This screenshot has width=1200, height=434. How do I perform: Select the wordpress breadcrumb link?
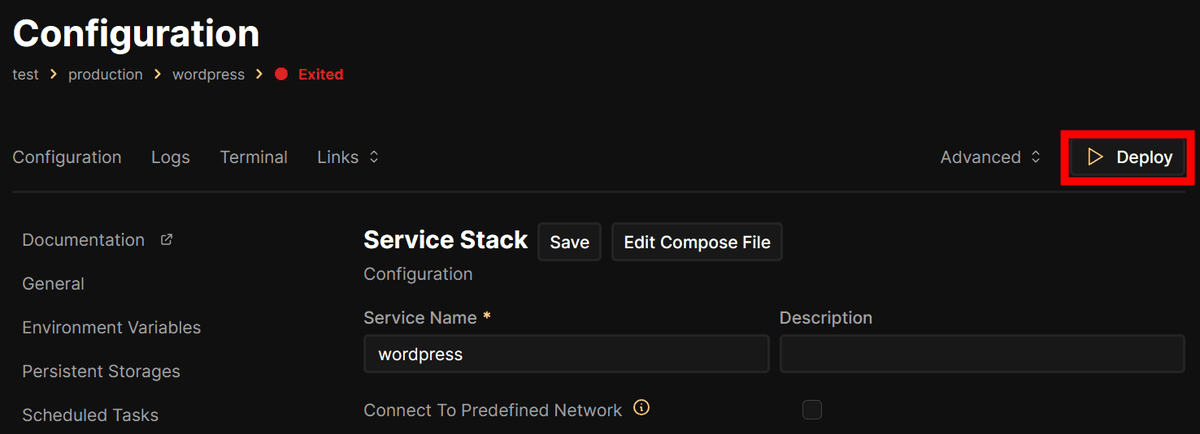coord(208,75)
